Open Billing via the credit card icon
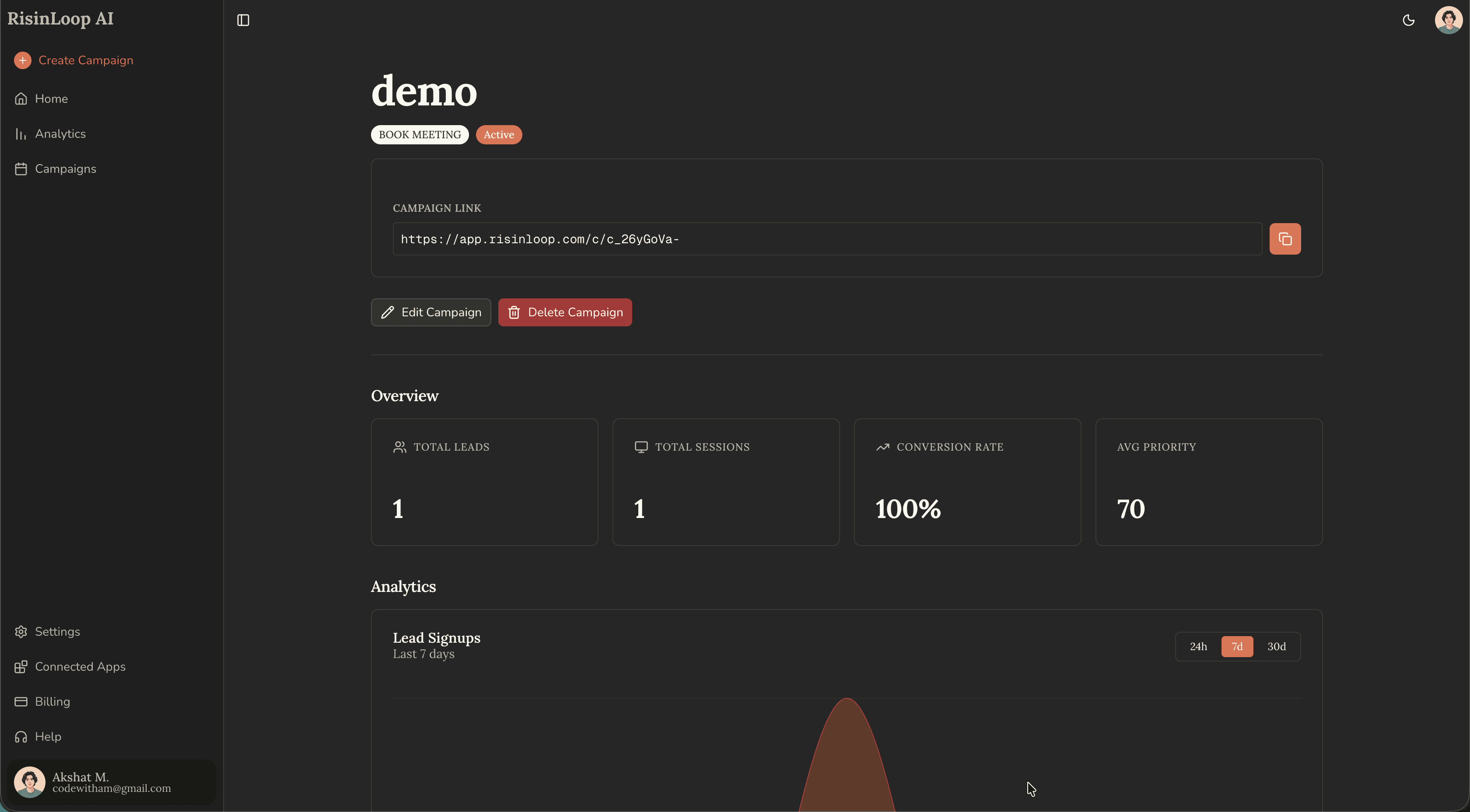The image size is (1470, 812). coord(52,701)
